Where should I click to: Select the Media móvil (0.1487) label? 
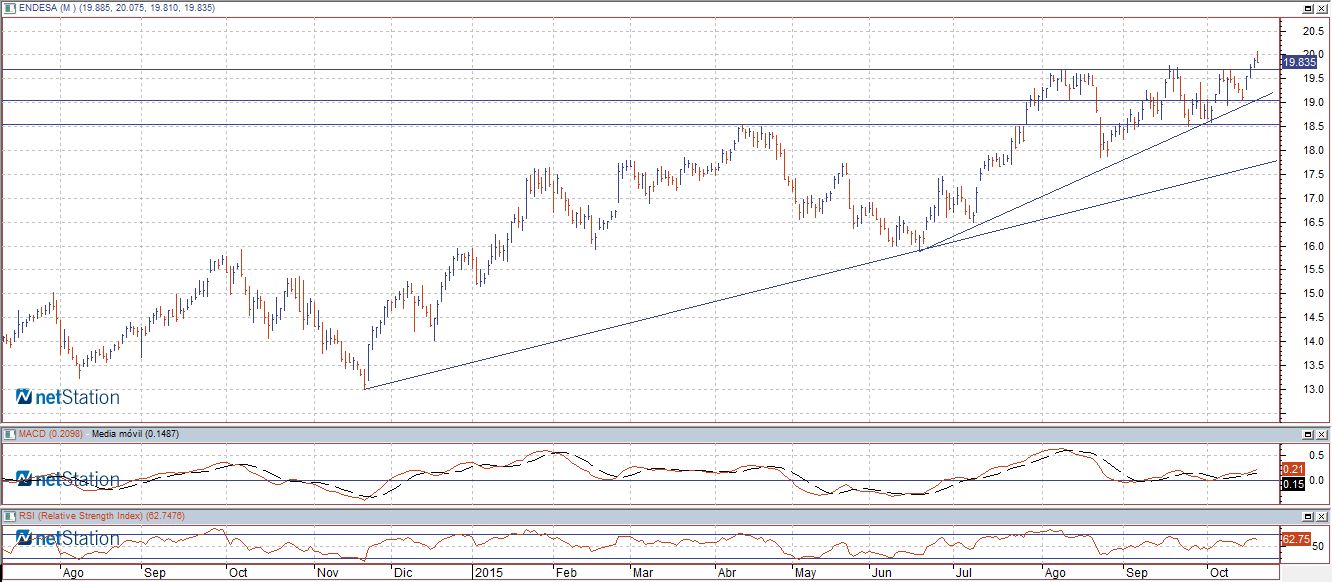coord(134,434)
